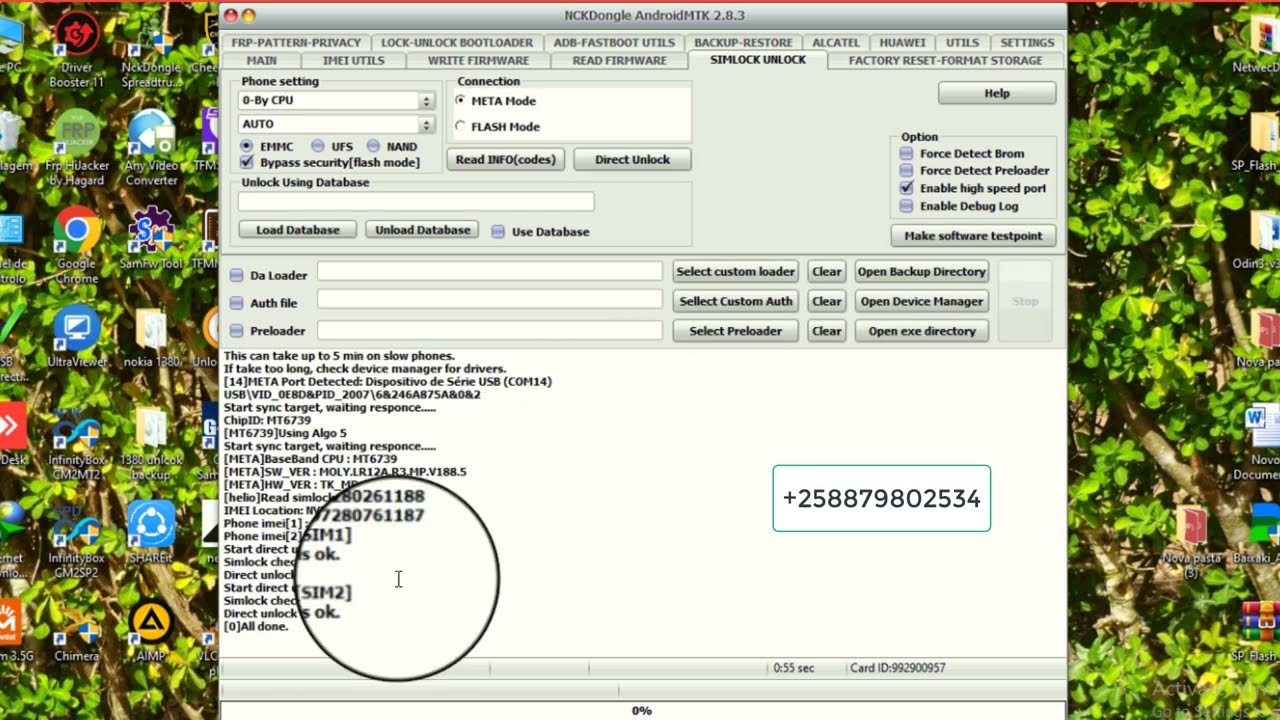Go to the MAIN tab
1280x720 pixels.
[x=262, y=61]
